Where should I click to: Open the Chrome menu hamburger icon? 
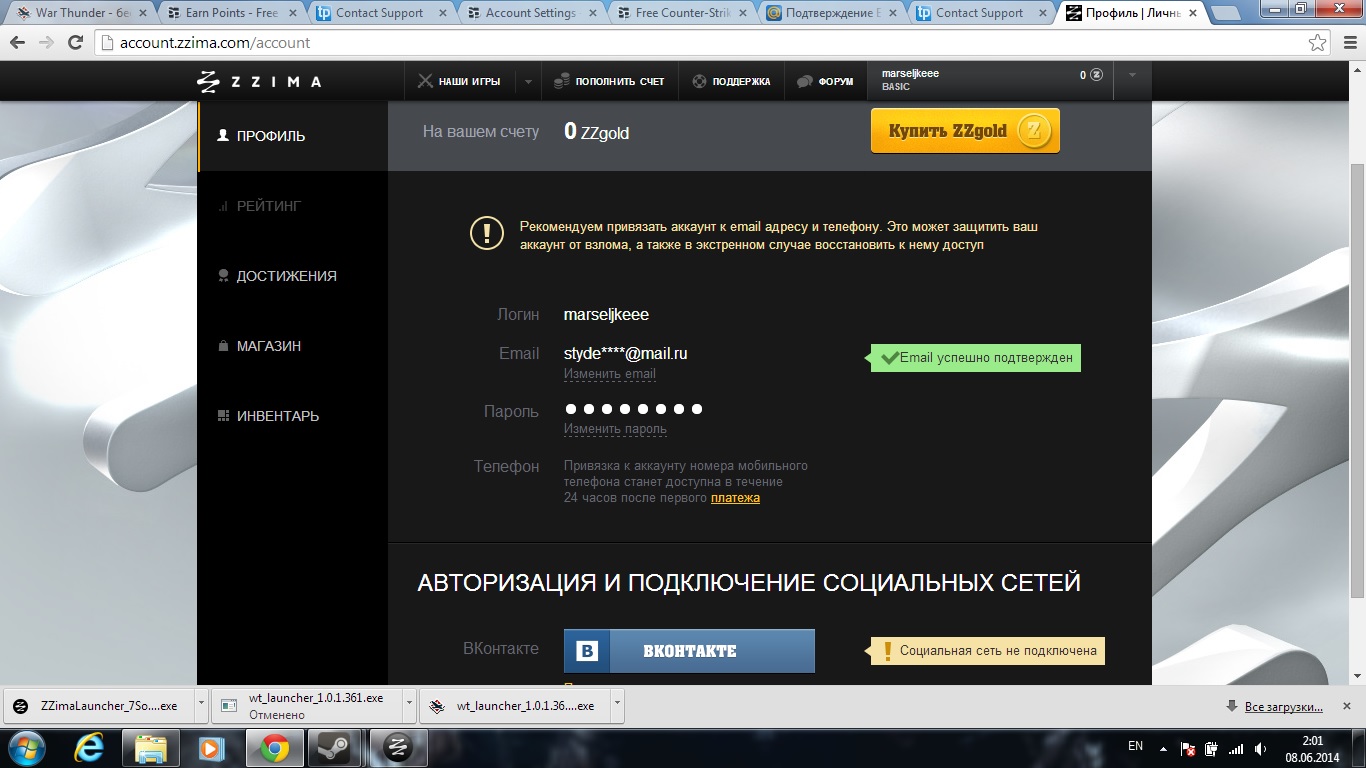tap(1348, 43)
